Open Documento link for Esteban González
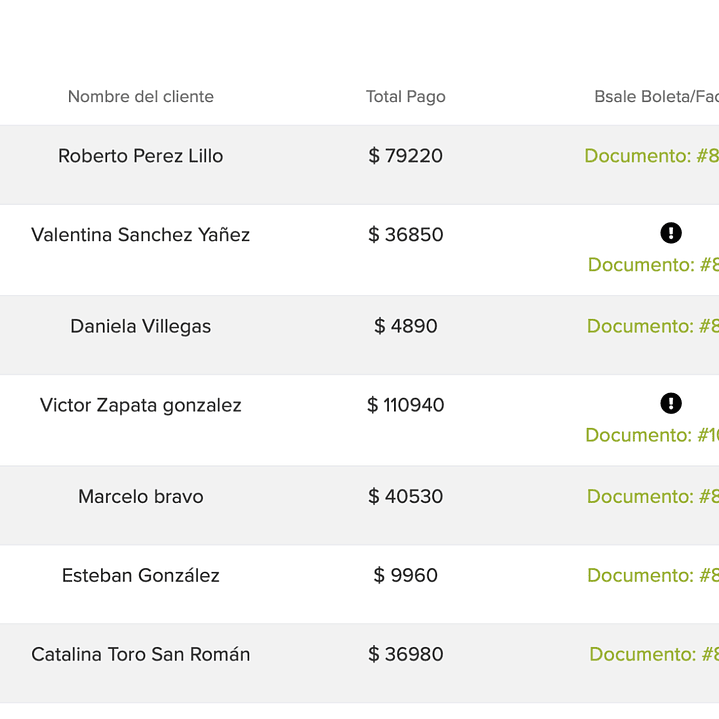Image resolution: width=719 pixels, height=719 pixels. coord(652,575)
